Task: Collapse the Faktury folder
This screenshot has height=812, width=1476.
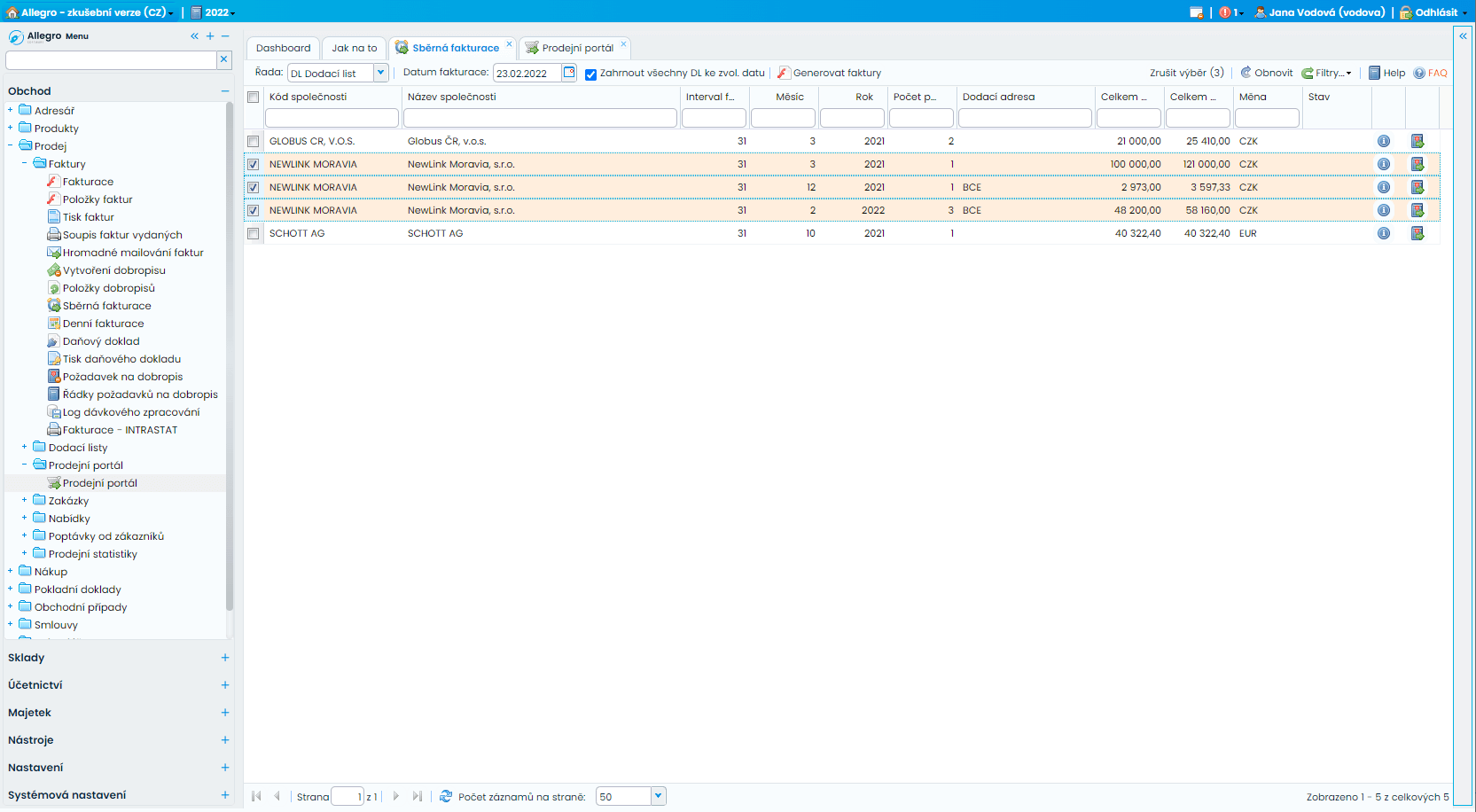Action: (x=25, y=164)
